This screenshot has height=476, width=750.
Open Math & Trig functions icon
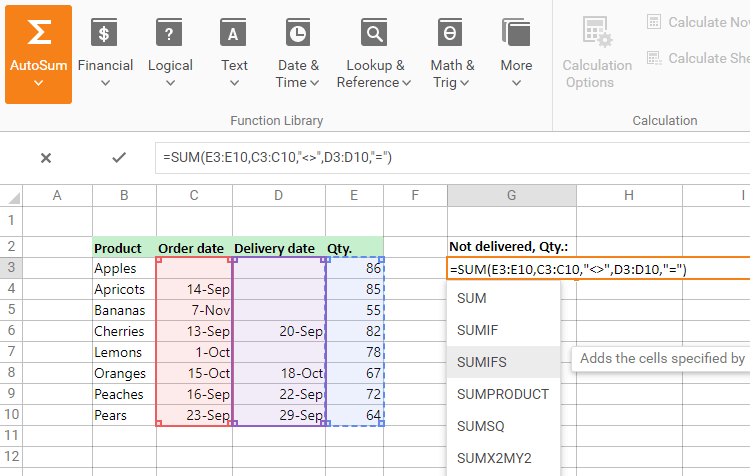coord(450,32)
